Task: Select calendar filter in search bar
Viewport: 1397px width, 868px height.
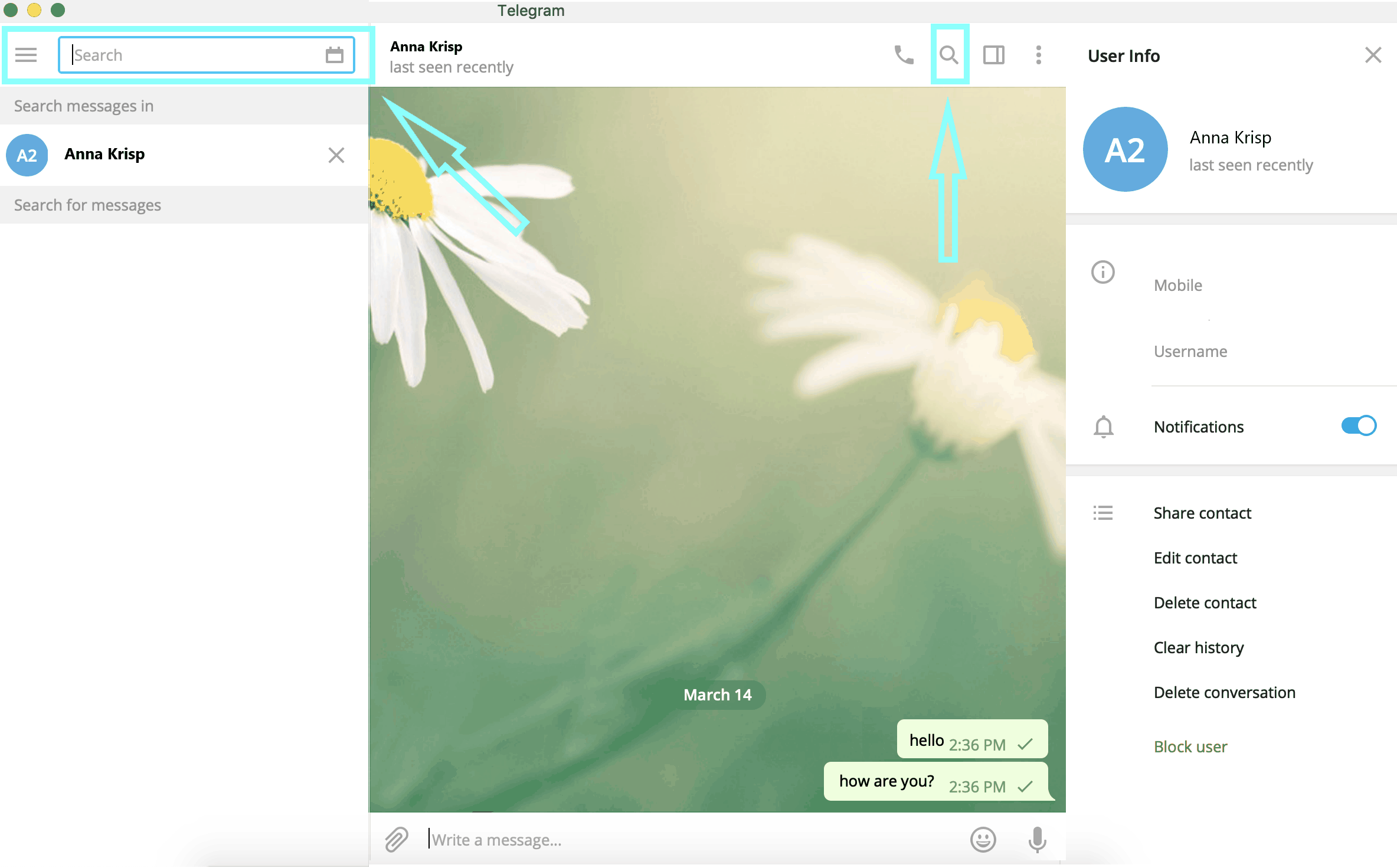Action: point(335,54)
